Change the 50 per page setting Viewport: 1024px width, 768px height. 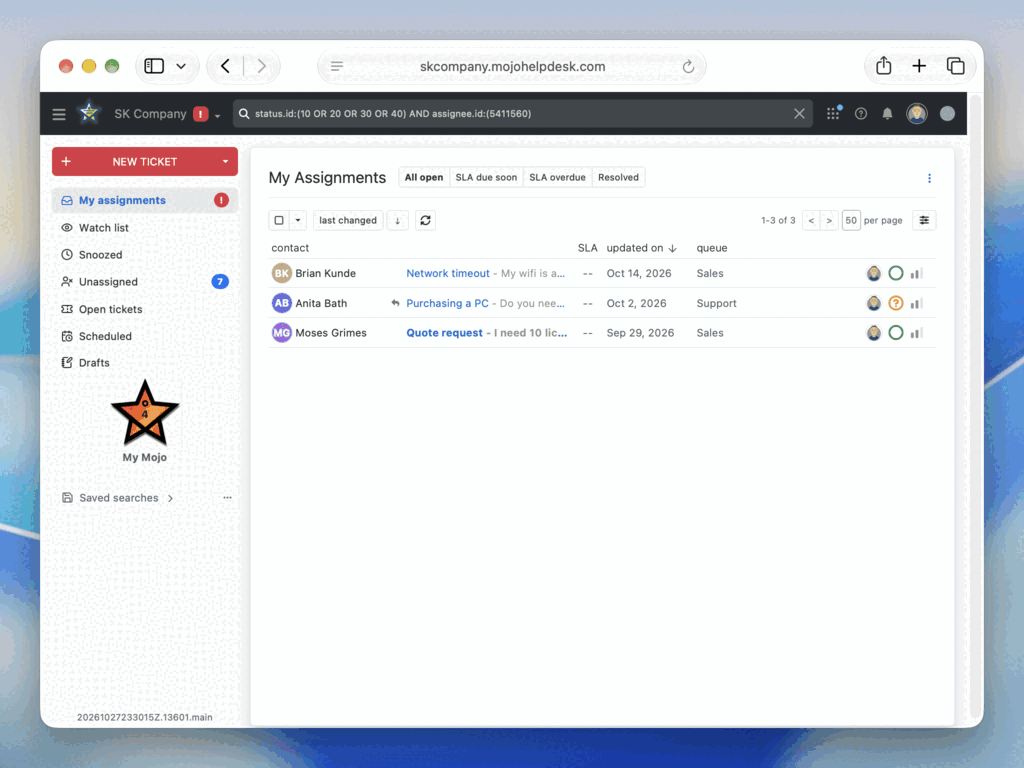[851, 221]
